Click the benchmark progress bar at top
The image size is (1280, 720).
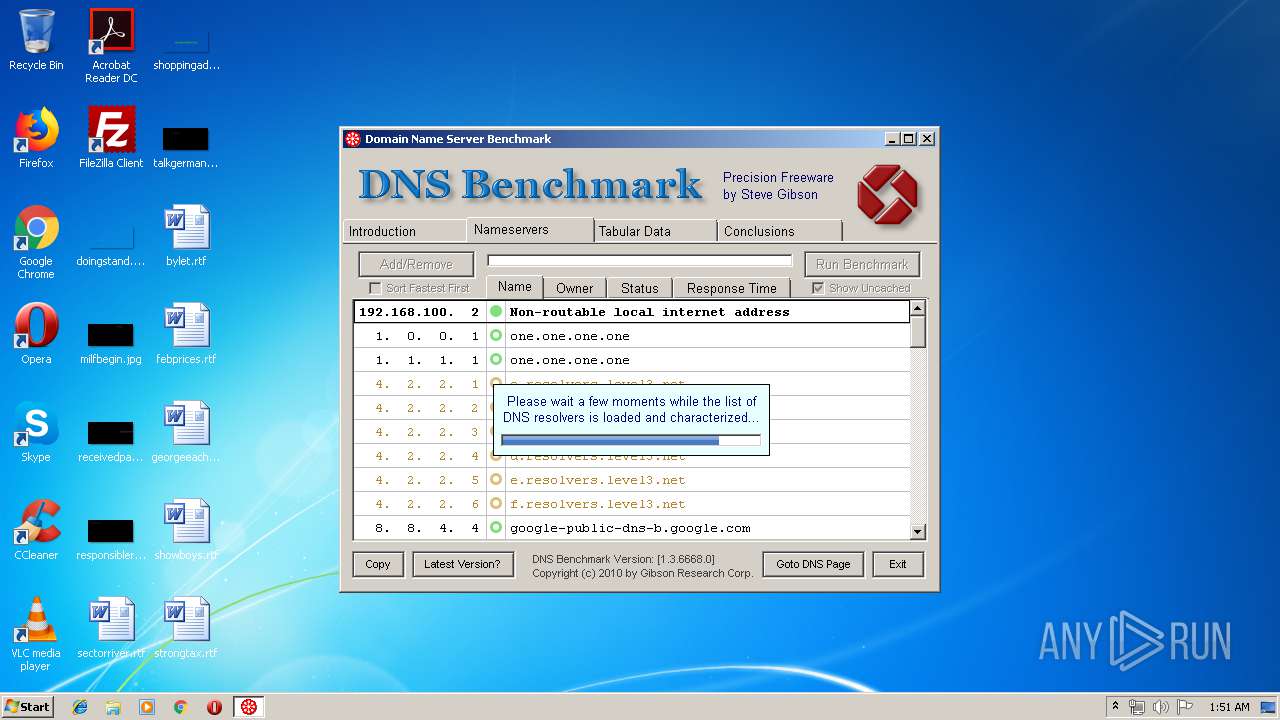click(x=640, y=261)
